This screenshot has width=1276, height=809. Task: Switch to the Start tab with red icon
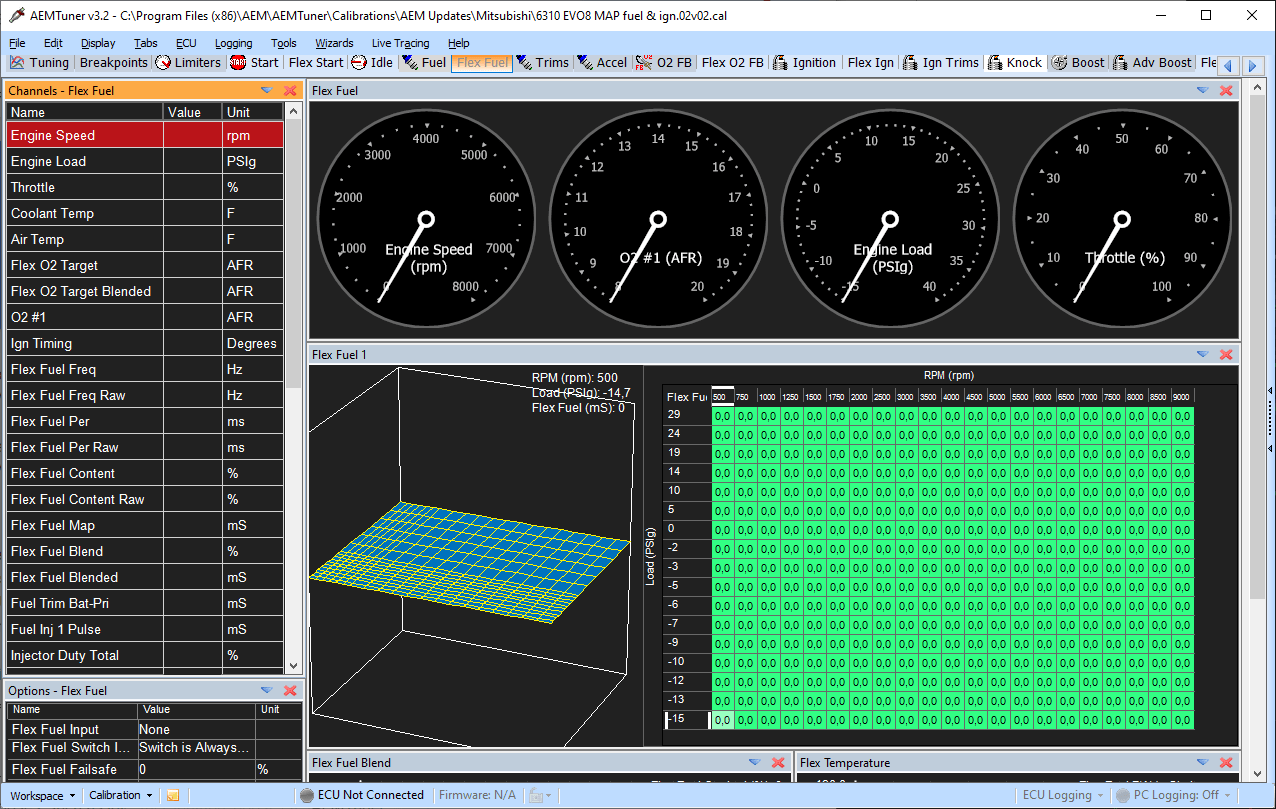click(238, 62)
